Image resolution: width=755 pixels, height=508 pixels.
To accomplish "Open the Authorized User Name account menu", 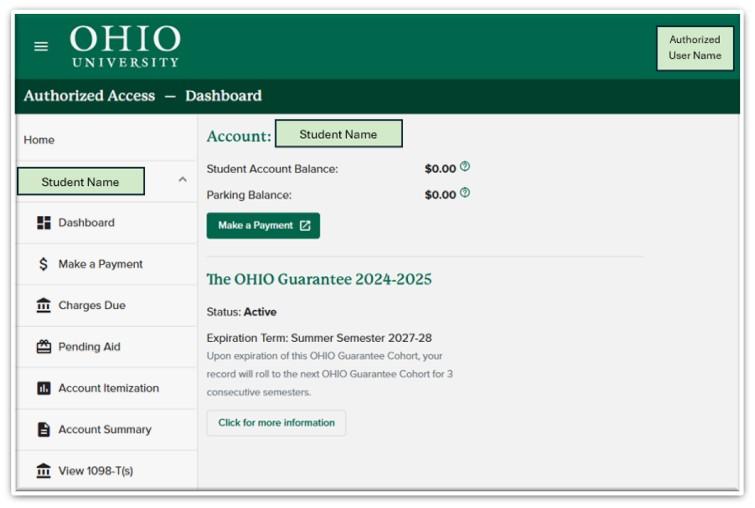I will pos(694,48).
